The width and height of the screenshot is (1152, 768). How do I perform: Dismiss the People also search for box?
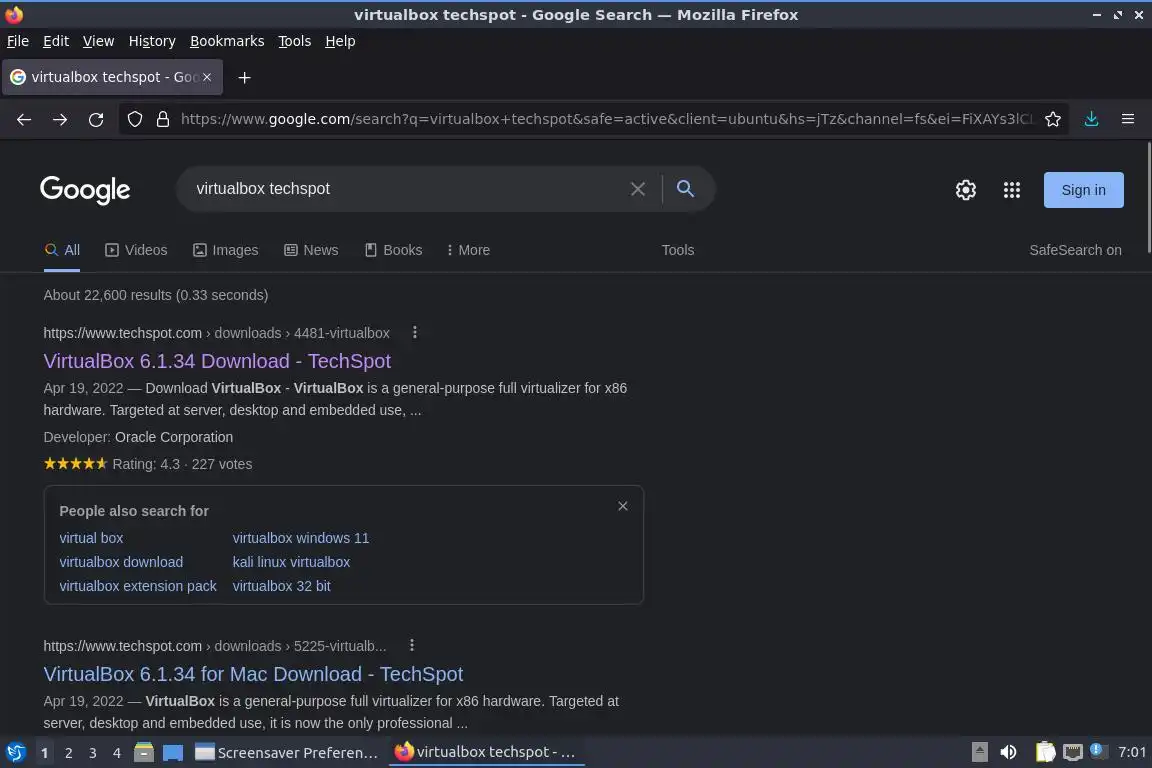point(622,506)
